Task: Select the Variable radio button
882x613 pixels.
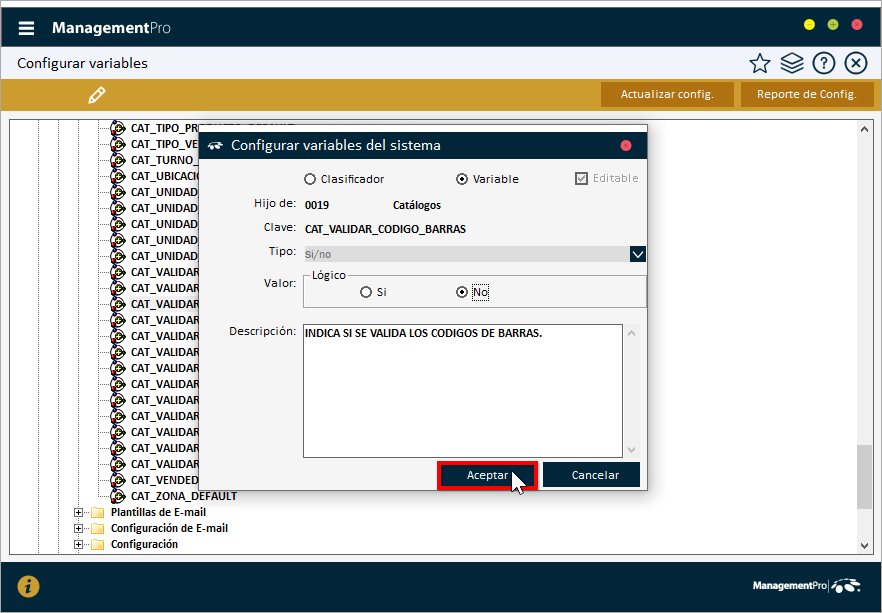Action: (462, 179)
